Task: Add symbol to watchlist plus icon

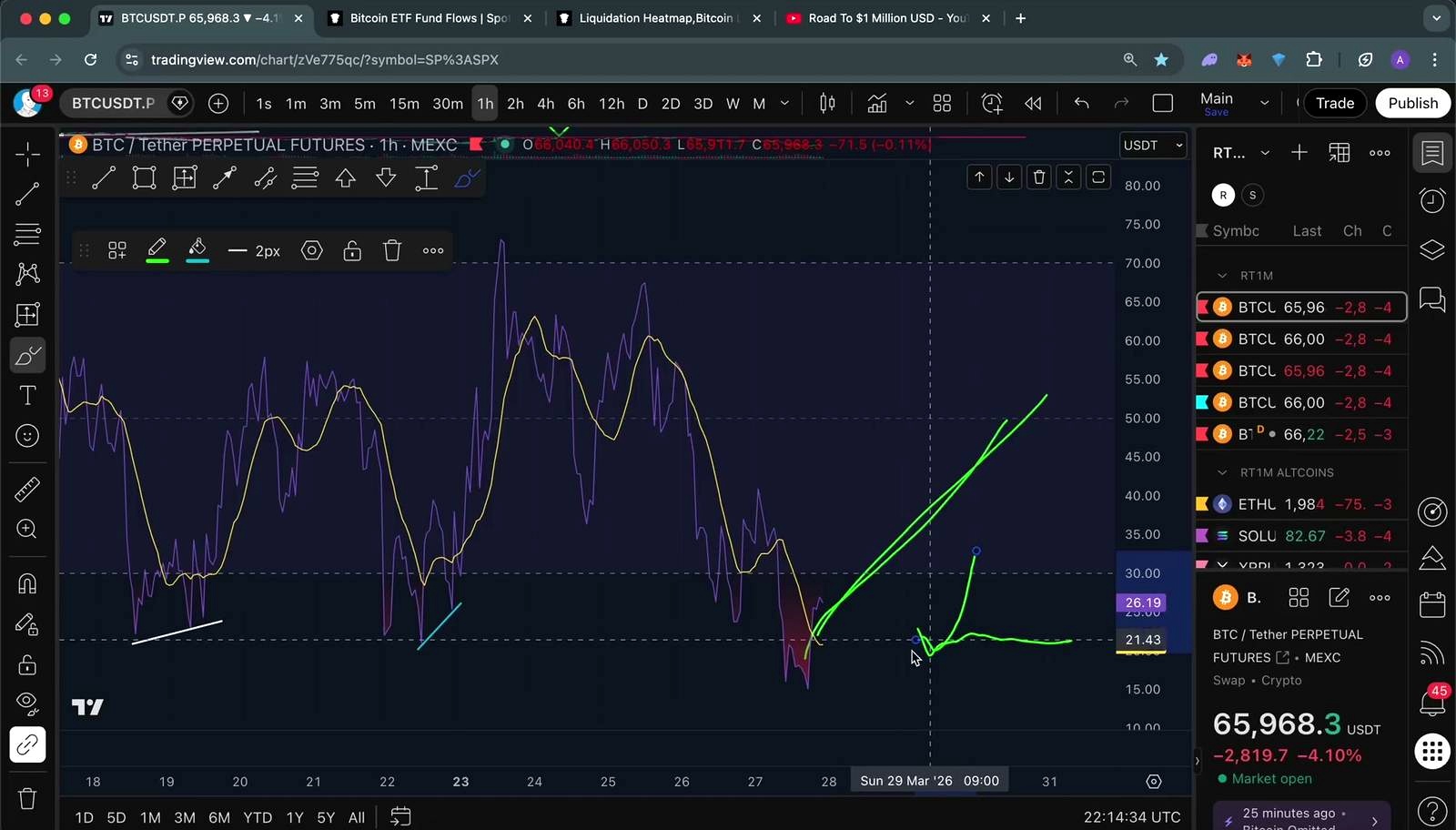Action: click(x=1299, y=153)
